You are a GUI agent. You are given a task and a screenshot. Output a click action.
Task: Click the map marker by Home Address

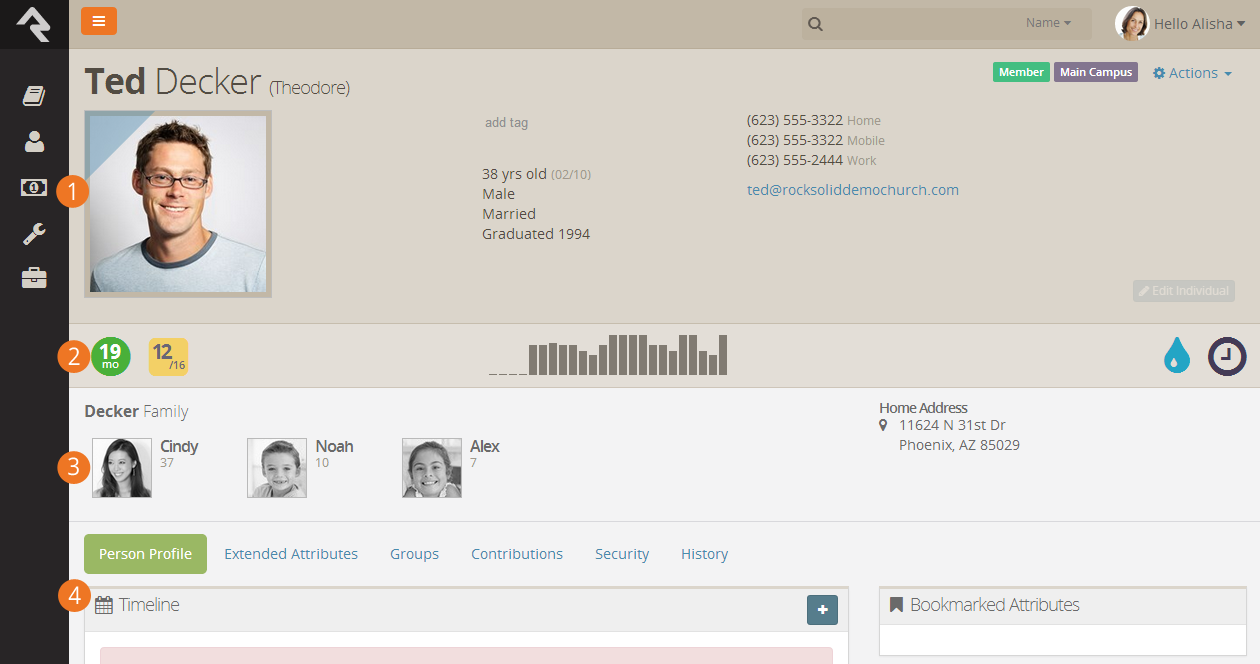tap(883, 425)
